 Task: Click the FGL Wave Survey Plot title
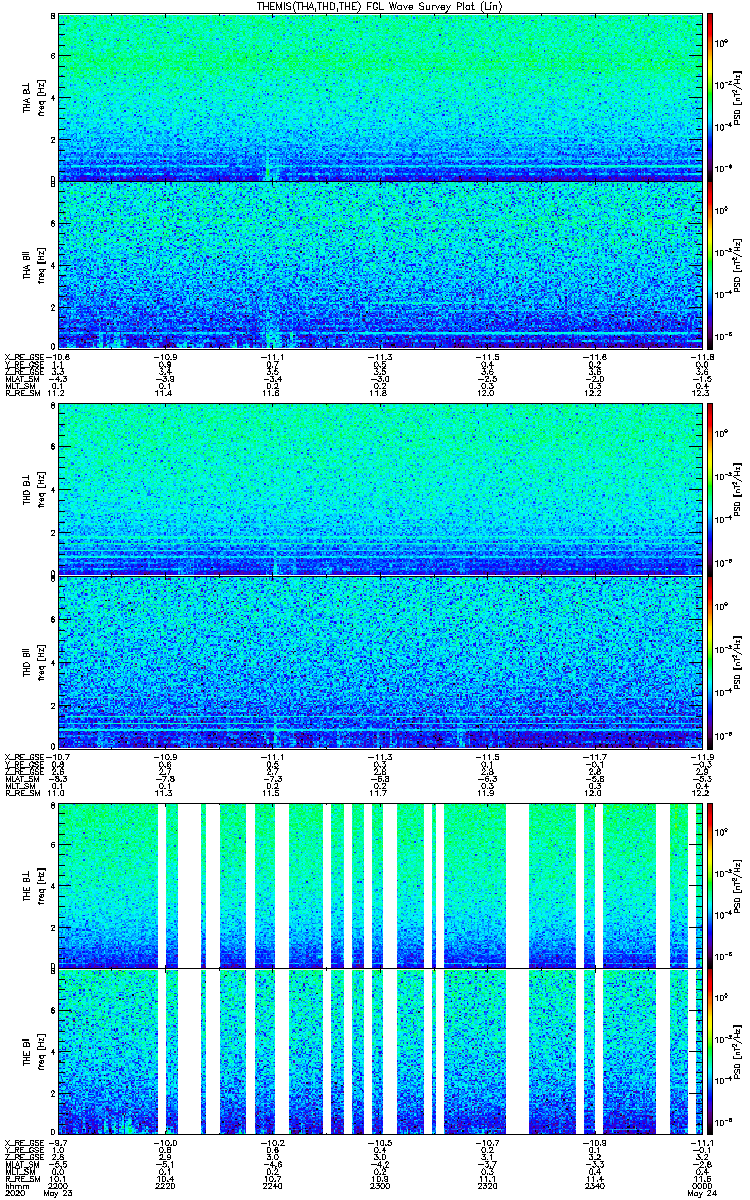[376, 7]
